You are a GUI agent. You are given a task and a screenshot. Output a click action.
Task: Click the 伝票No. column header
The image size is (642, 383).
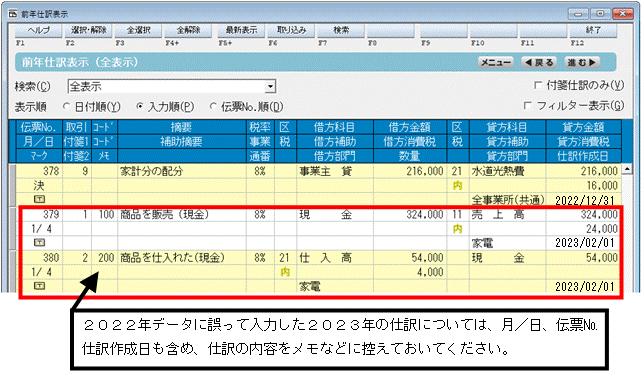click(x=38, y=127)
